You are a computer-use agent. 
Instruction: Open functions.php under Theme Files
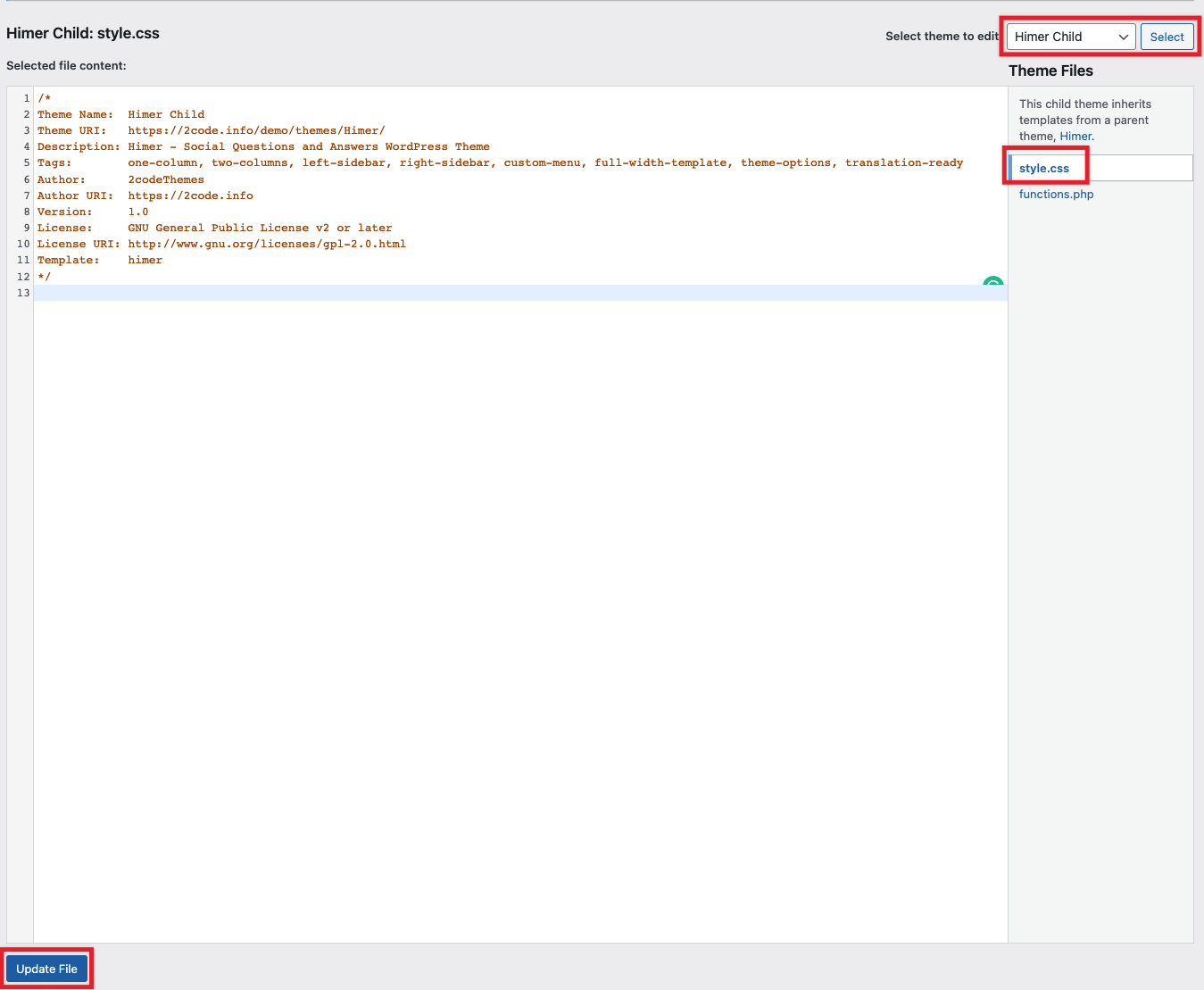pyautogui.click(x=1056, y=194)
